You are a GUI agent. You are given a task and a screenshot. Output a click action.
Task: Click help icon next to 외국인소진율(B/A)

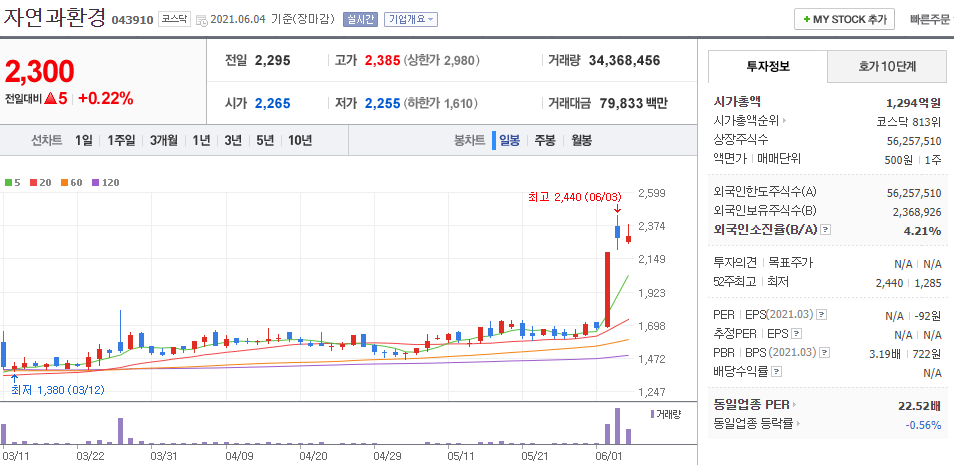click(825, 230)
